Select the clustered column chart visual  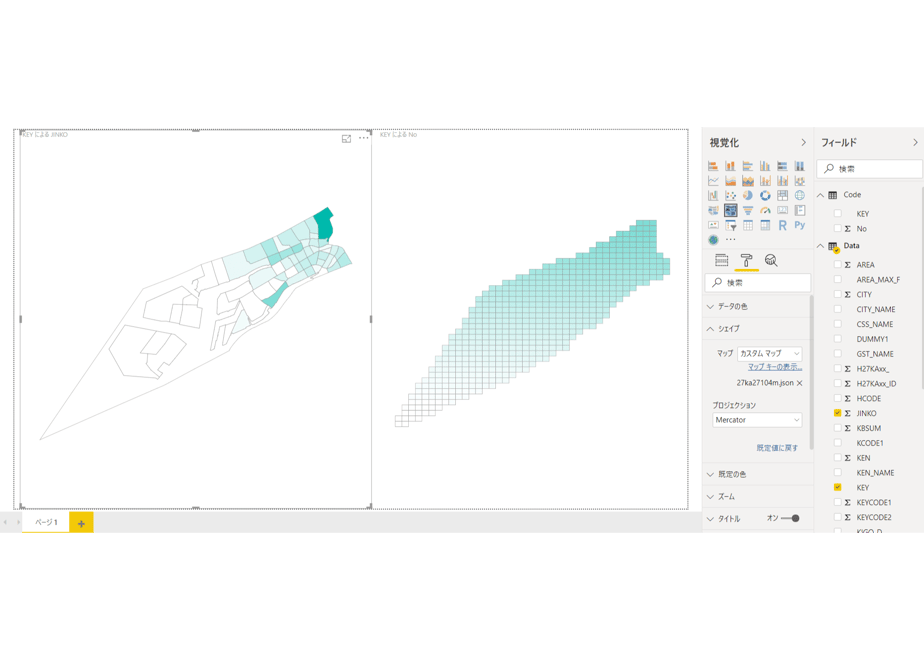765,166
